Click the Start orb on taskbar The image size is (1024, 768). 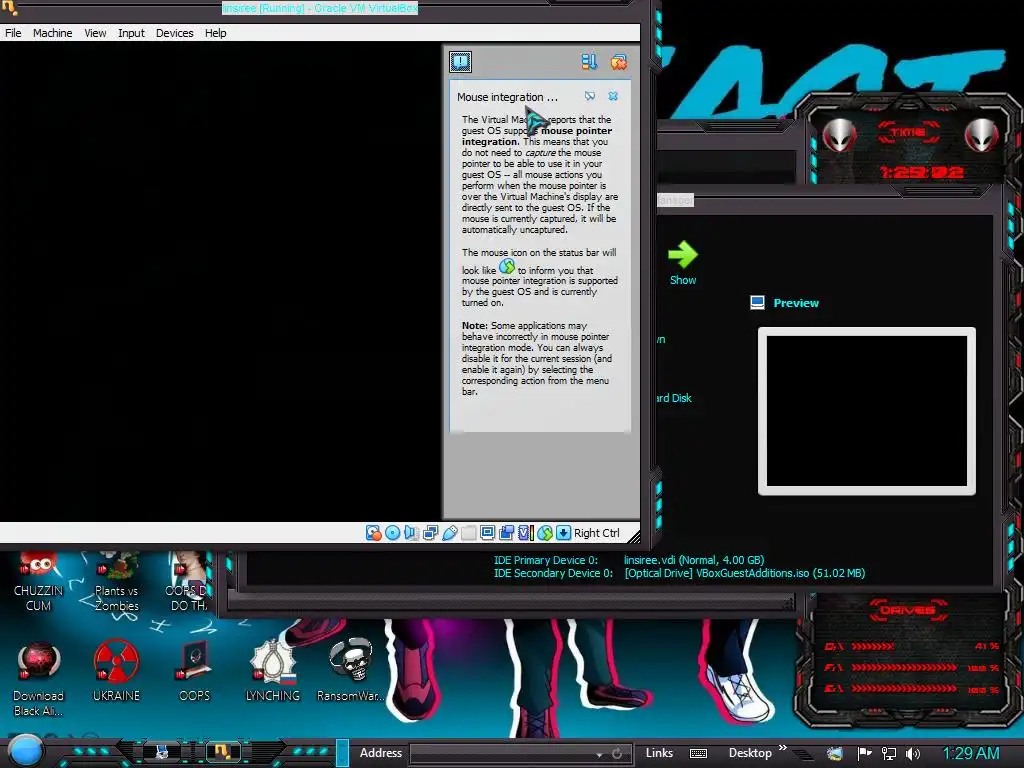pos(25,752)
